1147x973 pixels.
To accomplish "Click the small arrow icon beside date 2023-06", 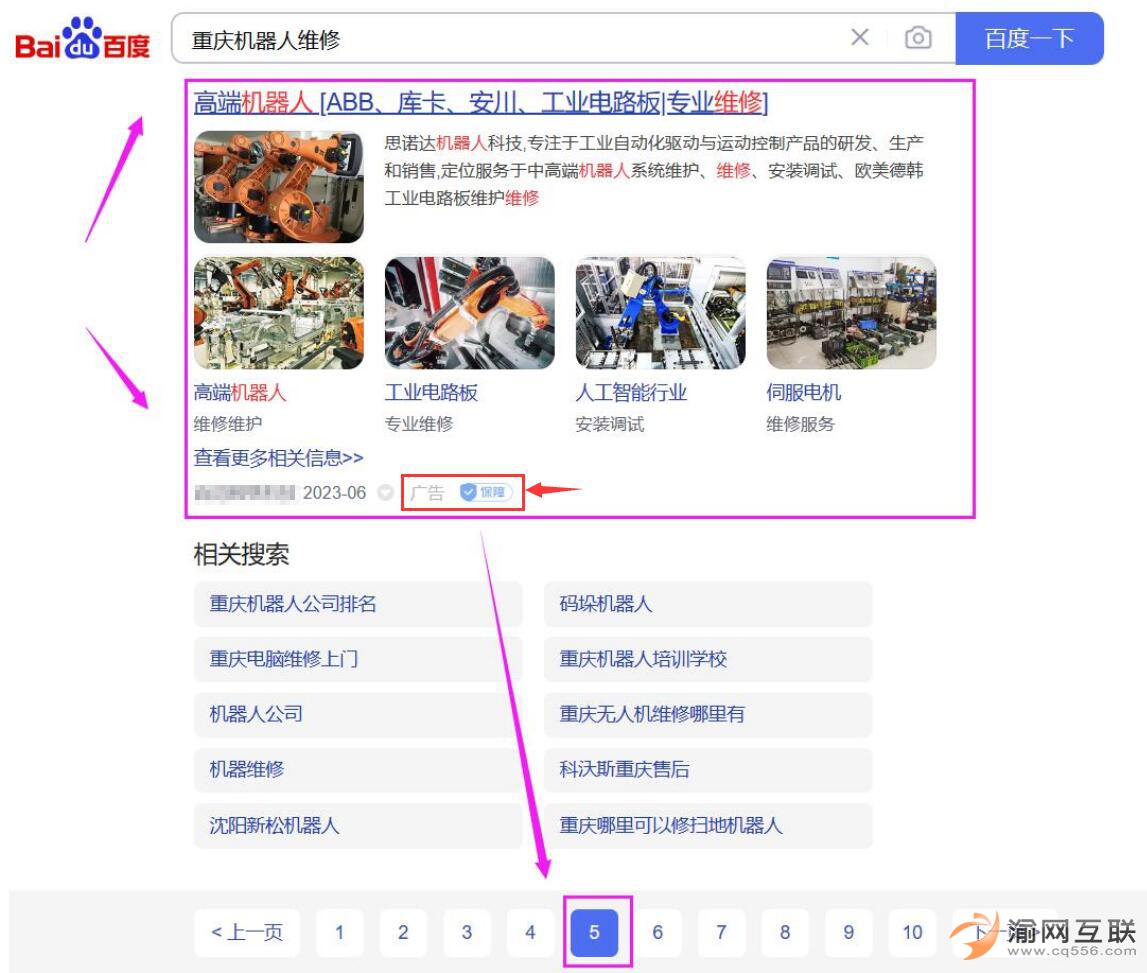I will point(386,493).
